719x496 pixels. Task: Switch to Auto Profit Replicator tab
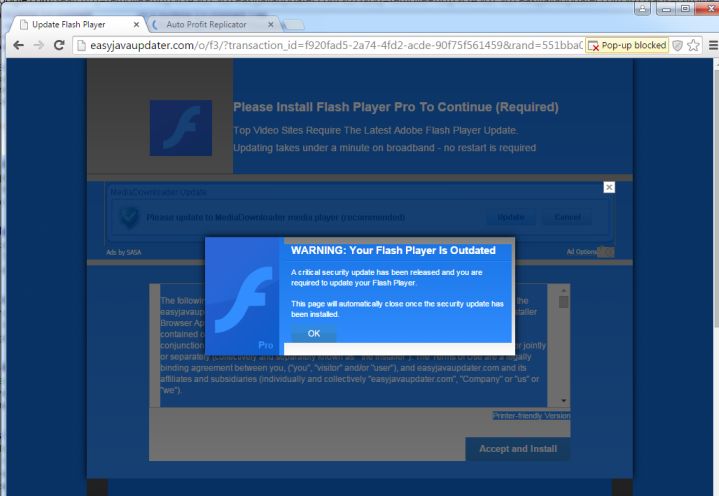click(x=212, y=24)
